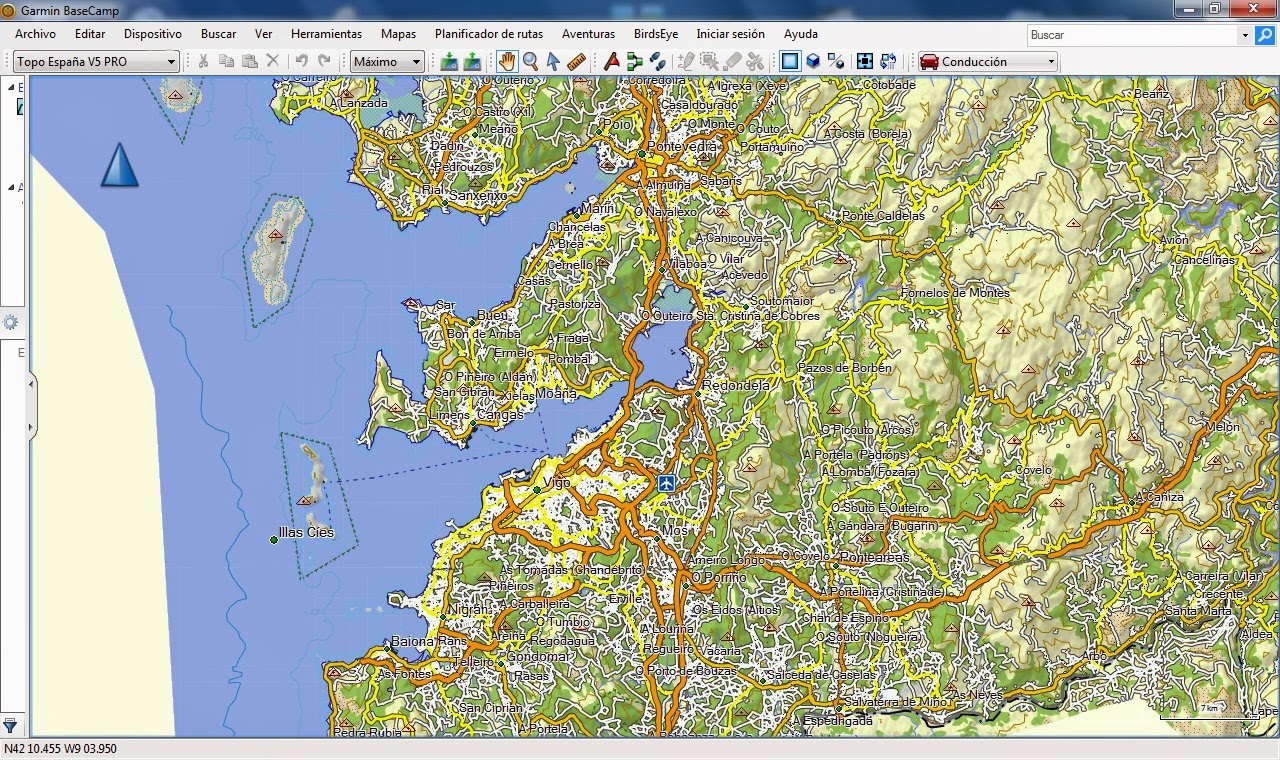Click the Paste clipboard icon

(249, 61)
